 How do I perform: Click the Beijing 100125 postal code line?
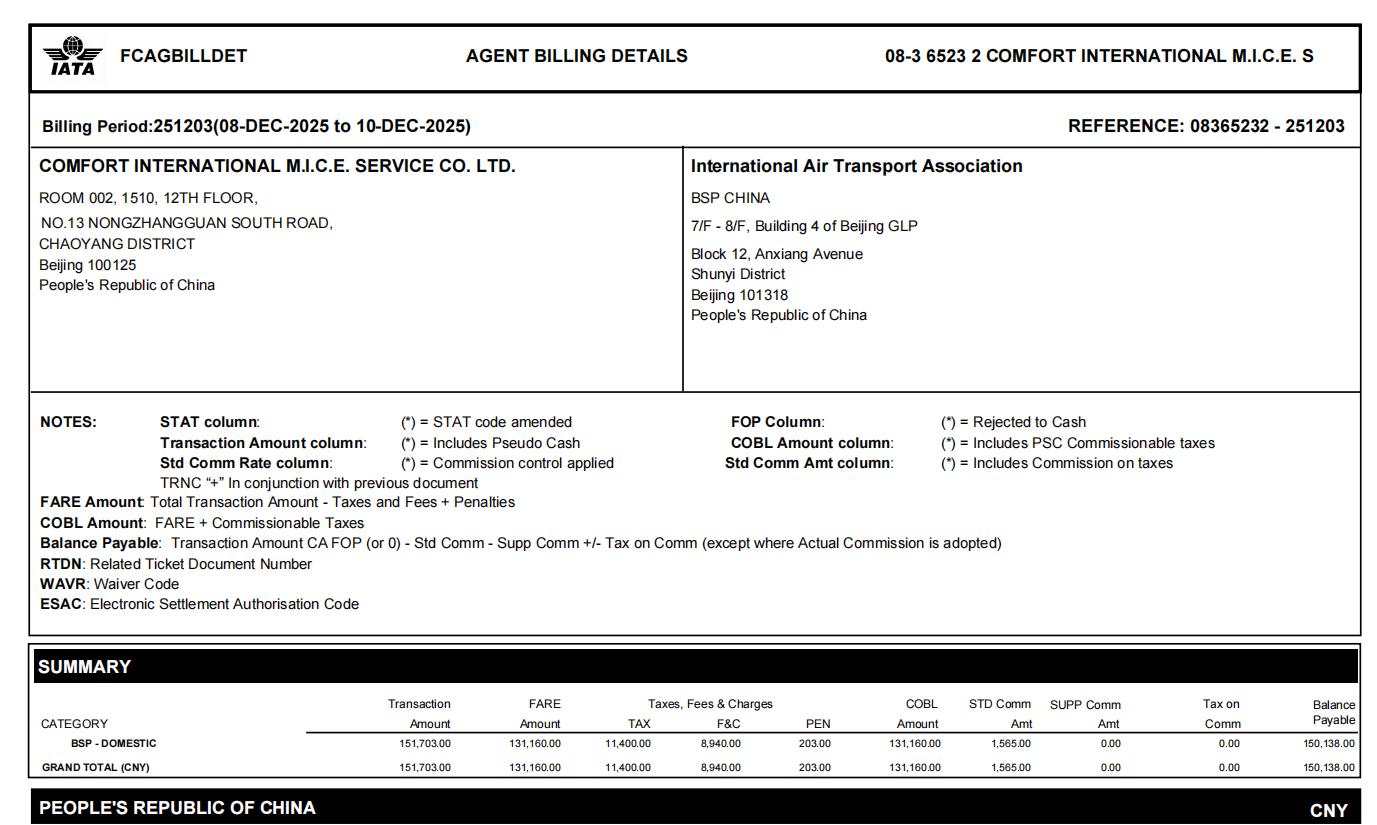[x=88, y=265]
